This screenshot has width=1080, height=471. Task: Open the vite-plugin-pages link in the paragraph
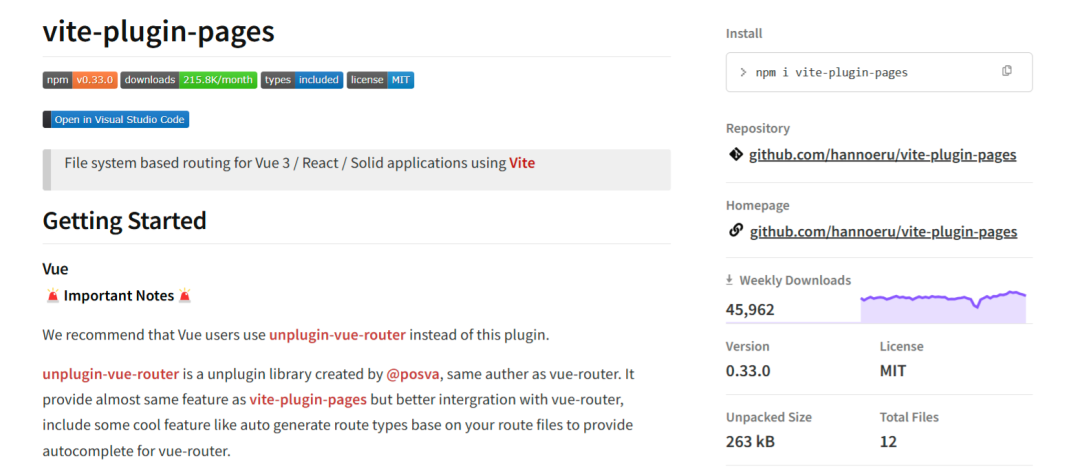pos(308,399)
